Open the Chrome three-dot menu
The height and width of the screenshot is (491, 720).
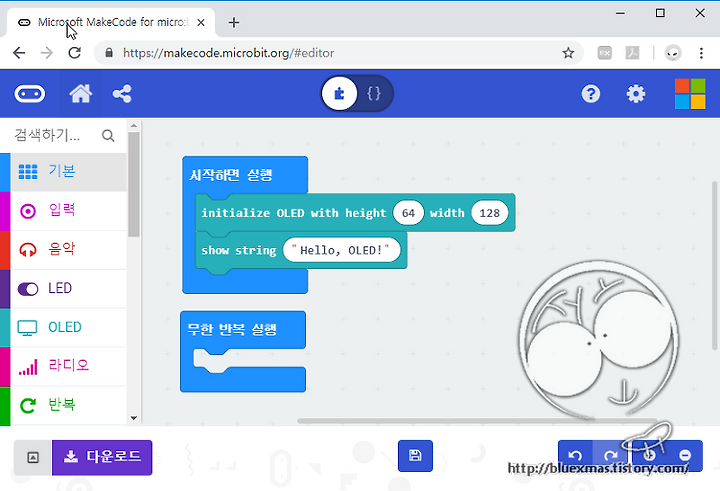701,53
